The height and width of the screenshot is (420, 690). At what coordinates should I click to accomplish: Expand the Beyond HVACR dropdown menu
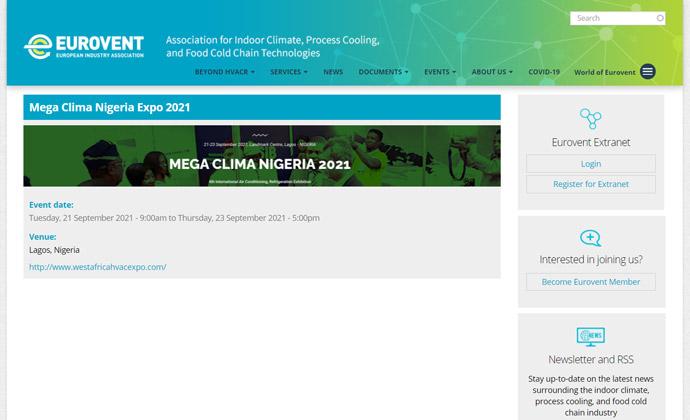coord(224,72)
